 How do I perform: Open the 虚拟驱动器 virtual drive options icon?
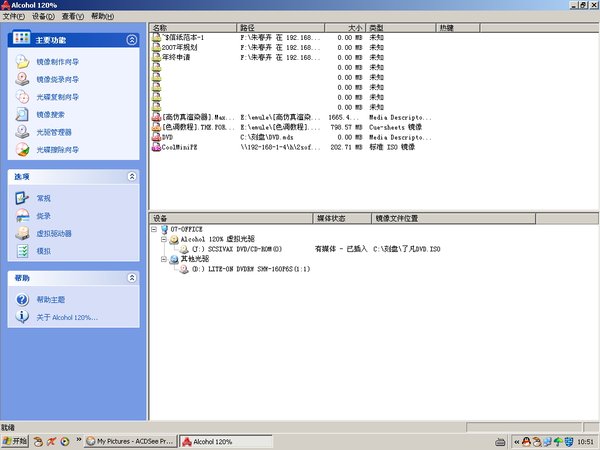click(x=23, y=233)
